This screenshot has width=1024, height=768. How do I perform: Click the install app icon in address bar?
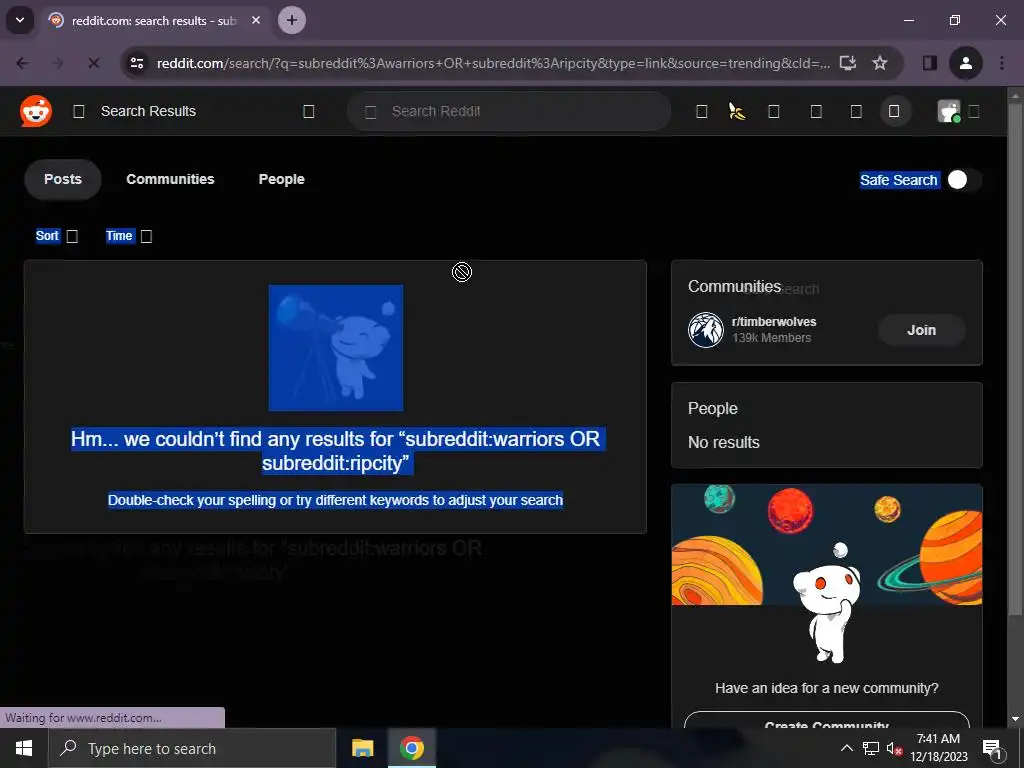pos(848,63)
